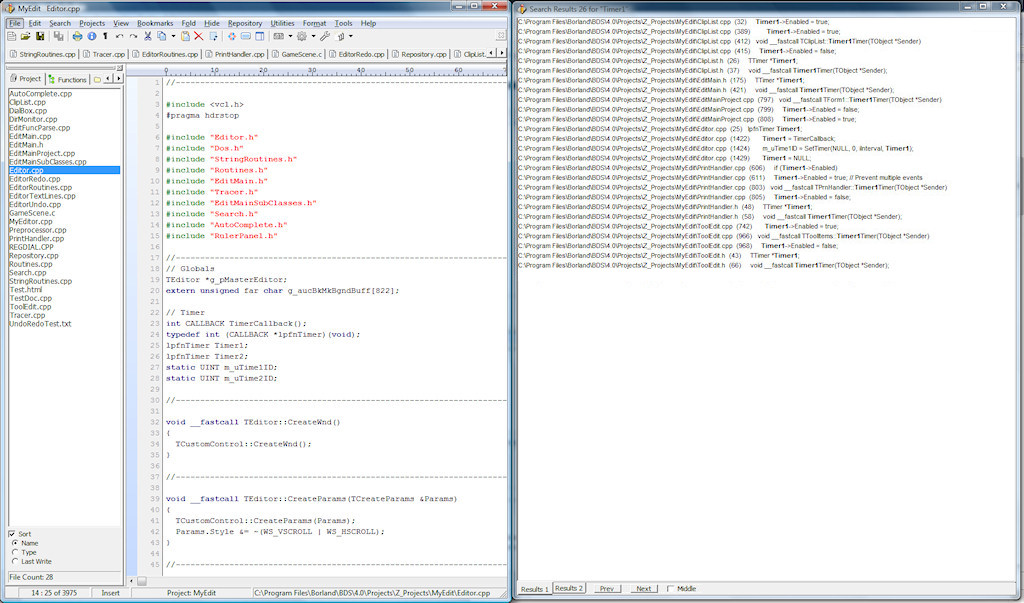Close the project side panel with its small X
The image size is (1024, 603).
(x=120, y=68)
